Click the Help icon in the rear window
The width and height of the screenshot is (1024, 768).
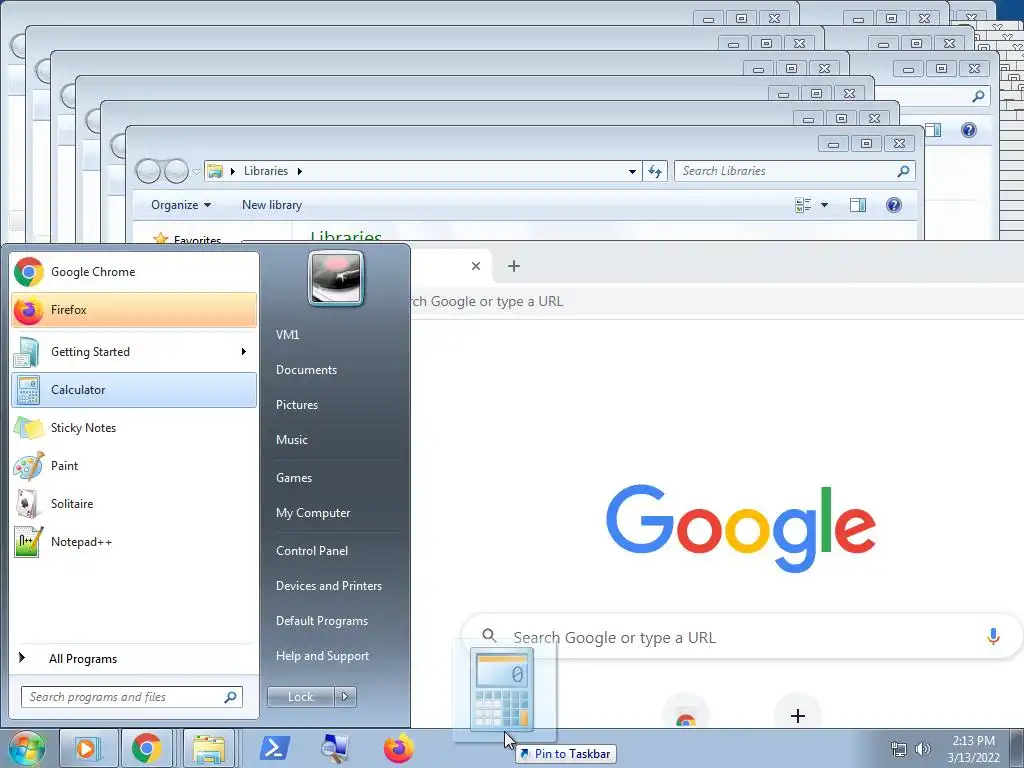(968, 130)
